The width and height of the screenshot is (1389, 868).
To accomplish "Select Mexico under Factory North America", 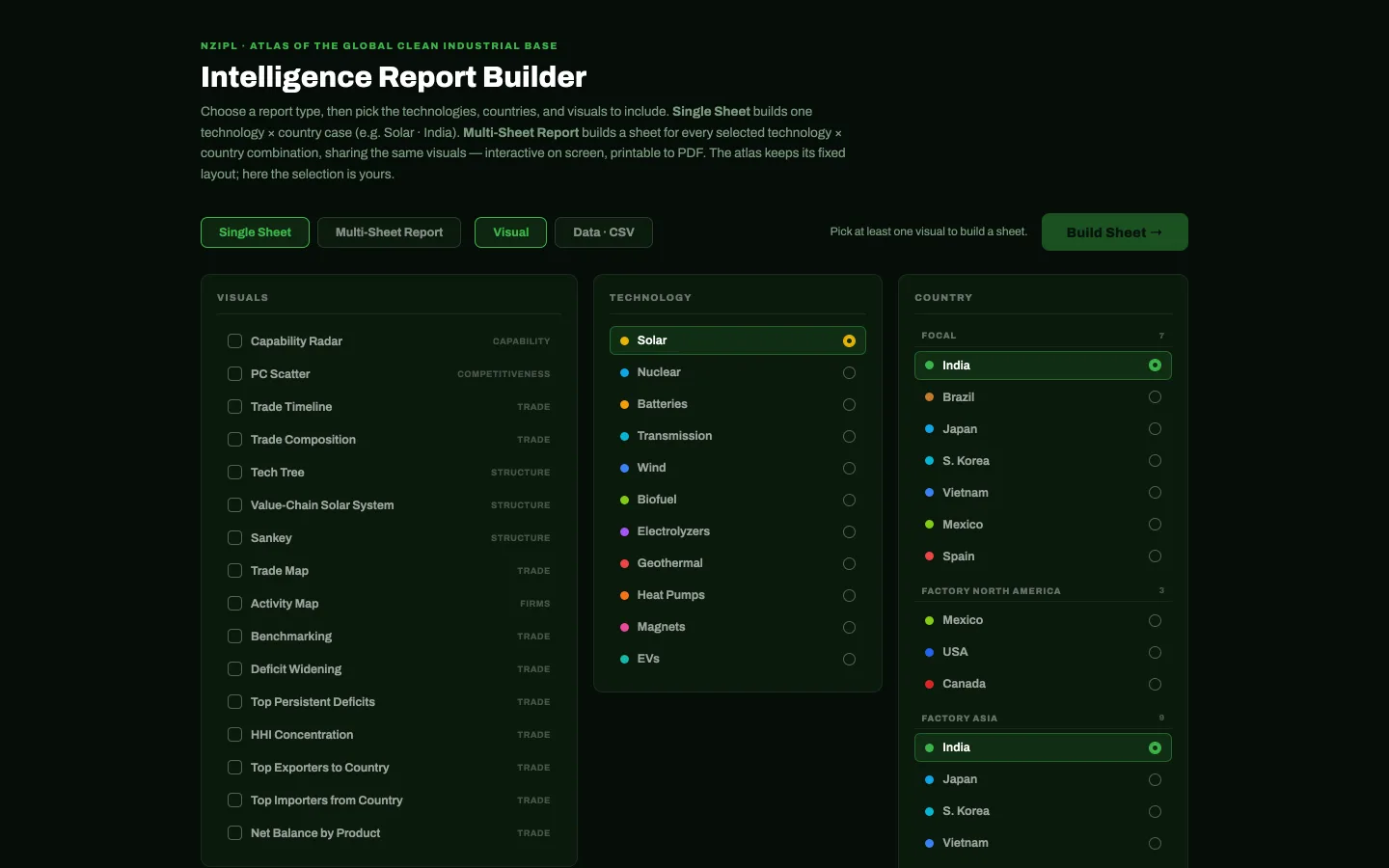I will [x=1043, y=620].
